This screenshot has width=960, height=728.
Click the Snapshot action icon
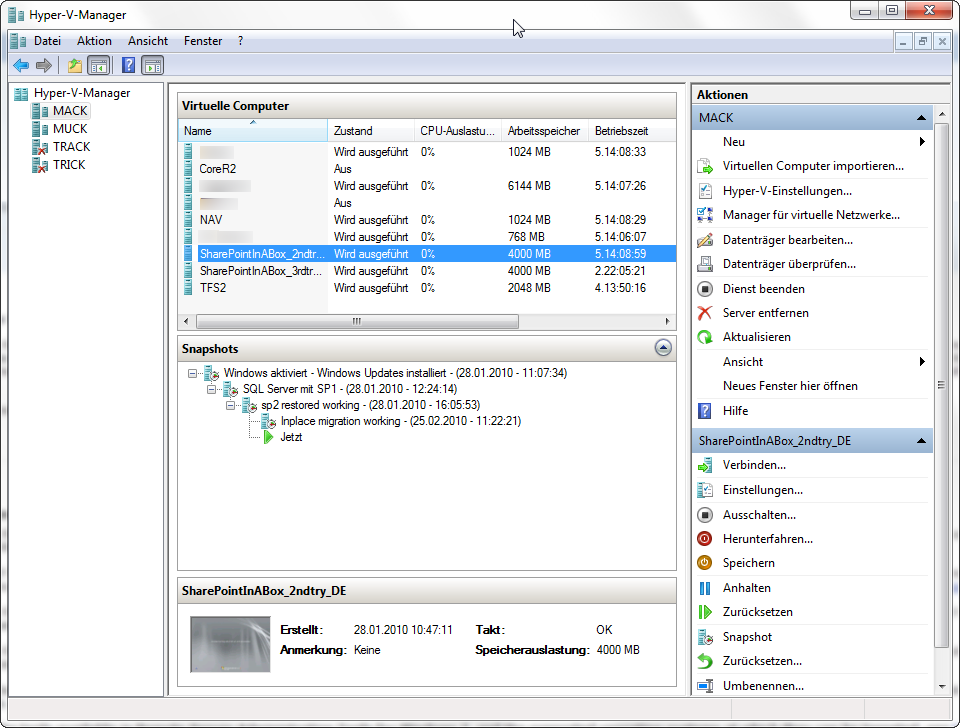(705, 637)
